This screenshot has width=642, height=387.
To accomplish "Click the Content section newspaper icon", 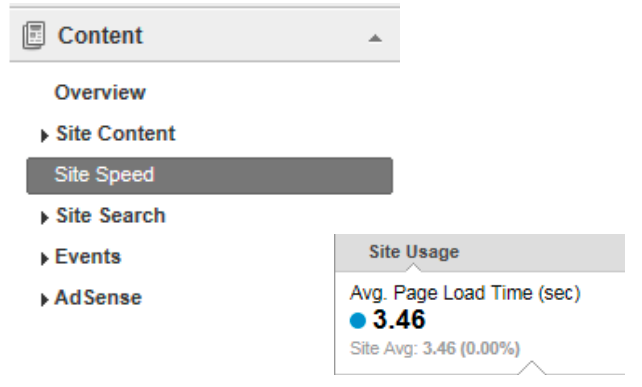I will pos(34,36).
